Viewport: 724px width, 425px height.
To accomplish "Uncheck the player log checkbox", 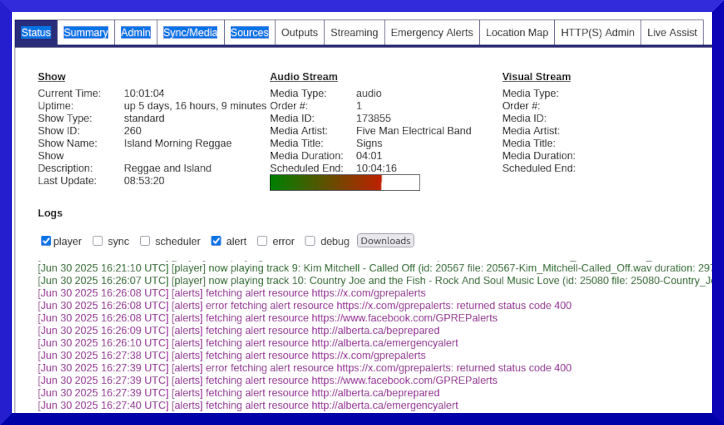I will pos(46,241).
